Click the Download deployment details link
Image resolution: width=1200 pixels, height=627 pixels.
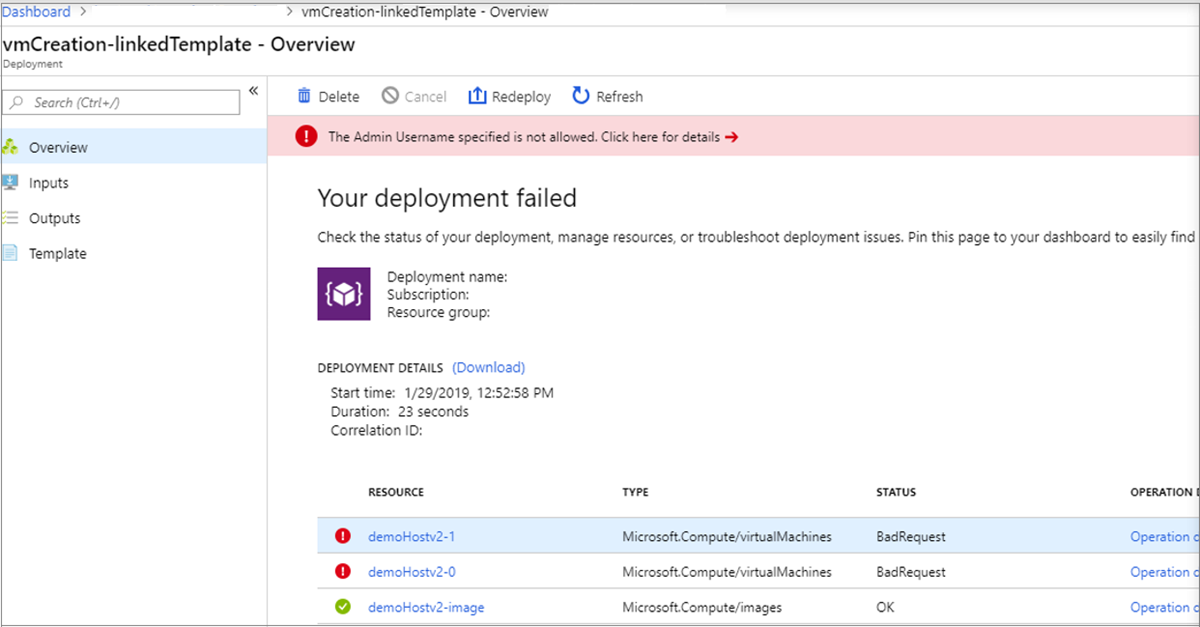(489, 367)
